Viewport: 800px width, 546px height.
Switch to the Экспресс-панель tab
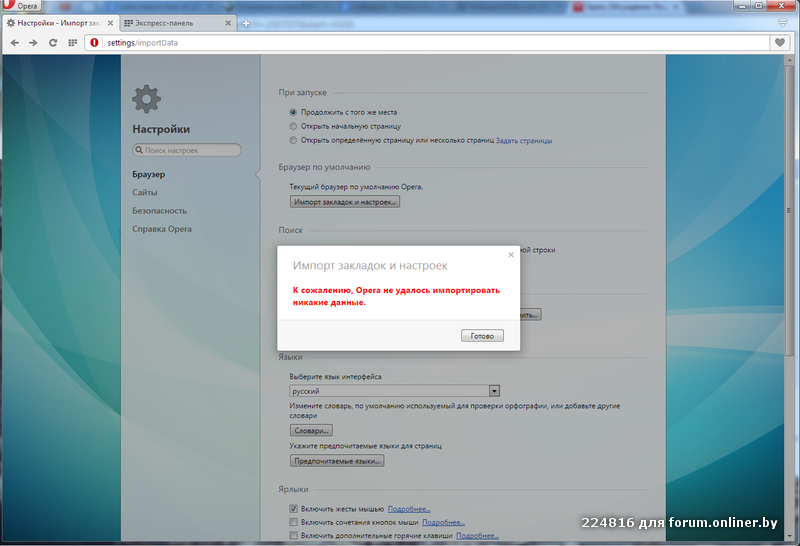[x=178, y=23]
